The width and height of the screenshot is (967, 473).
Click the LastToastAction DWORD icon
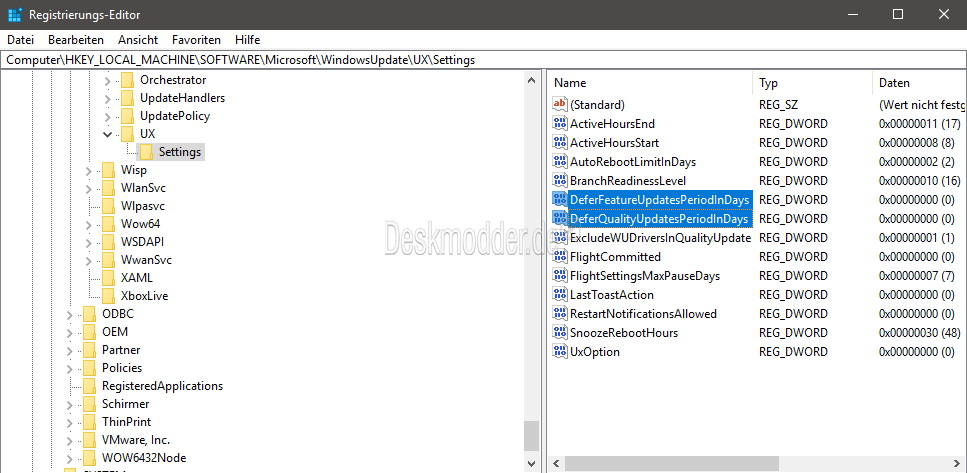point(560,295)
